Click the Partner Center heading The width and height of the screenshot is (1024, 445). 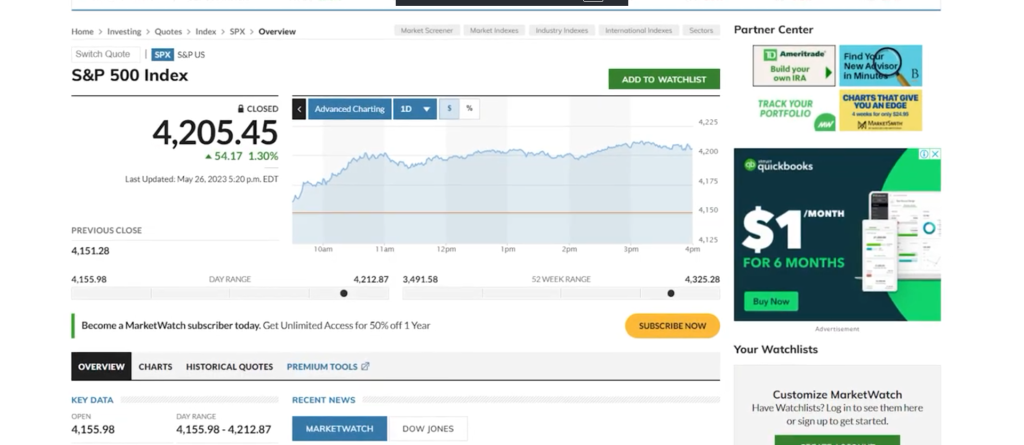point(773,29)
